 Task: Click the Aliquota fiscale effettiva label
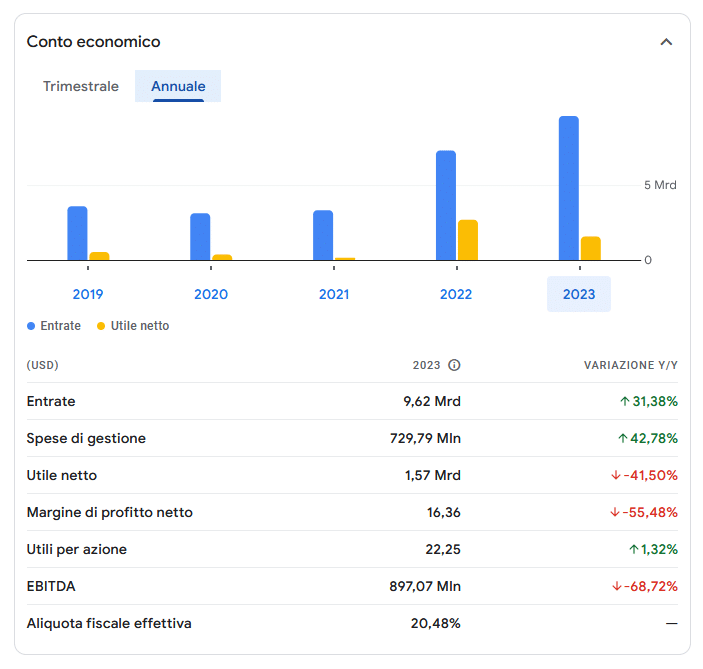point(109,623)
